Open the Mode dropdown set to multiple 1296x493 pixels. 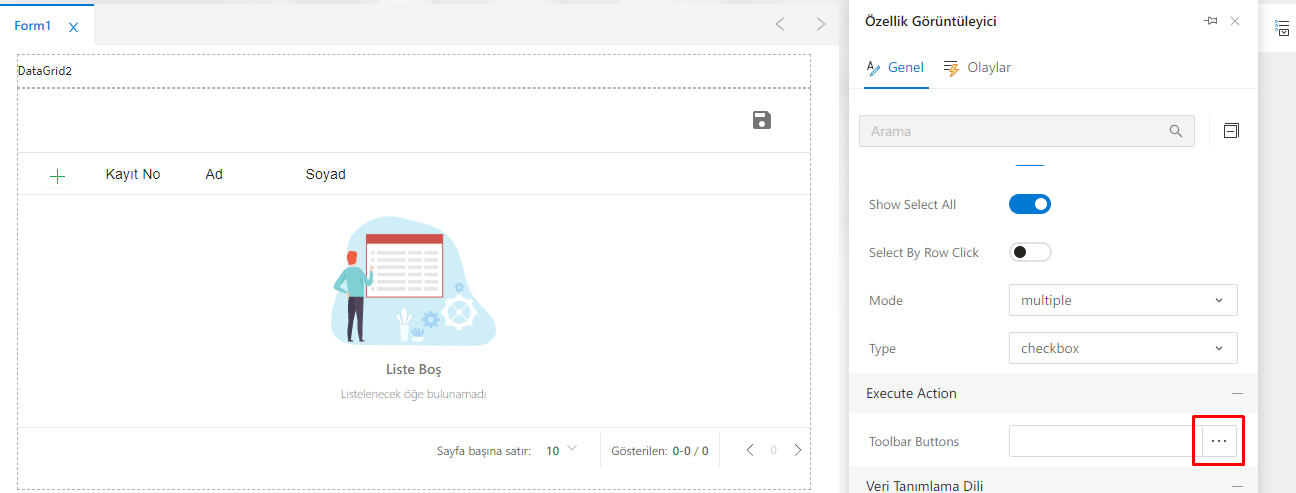1122,300
